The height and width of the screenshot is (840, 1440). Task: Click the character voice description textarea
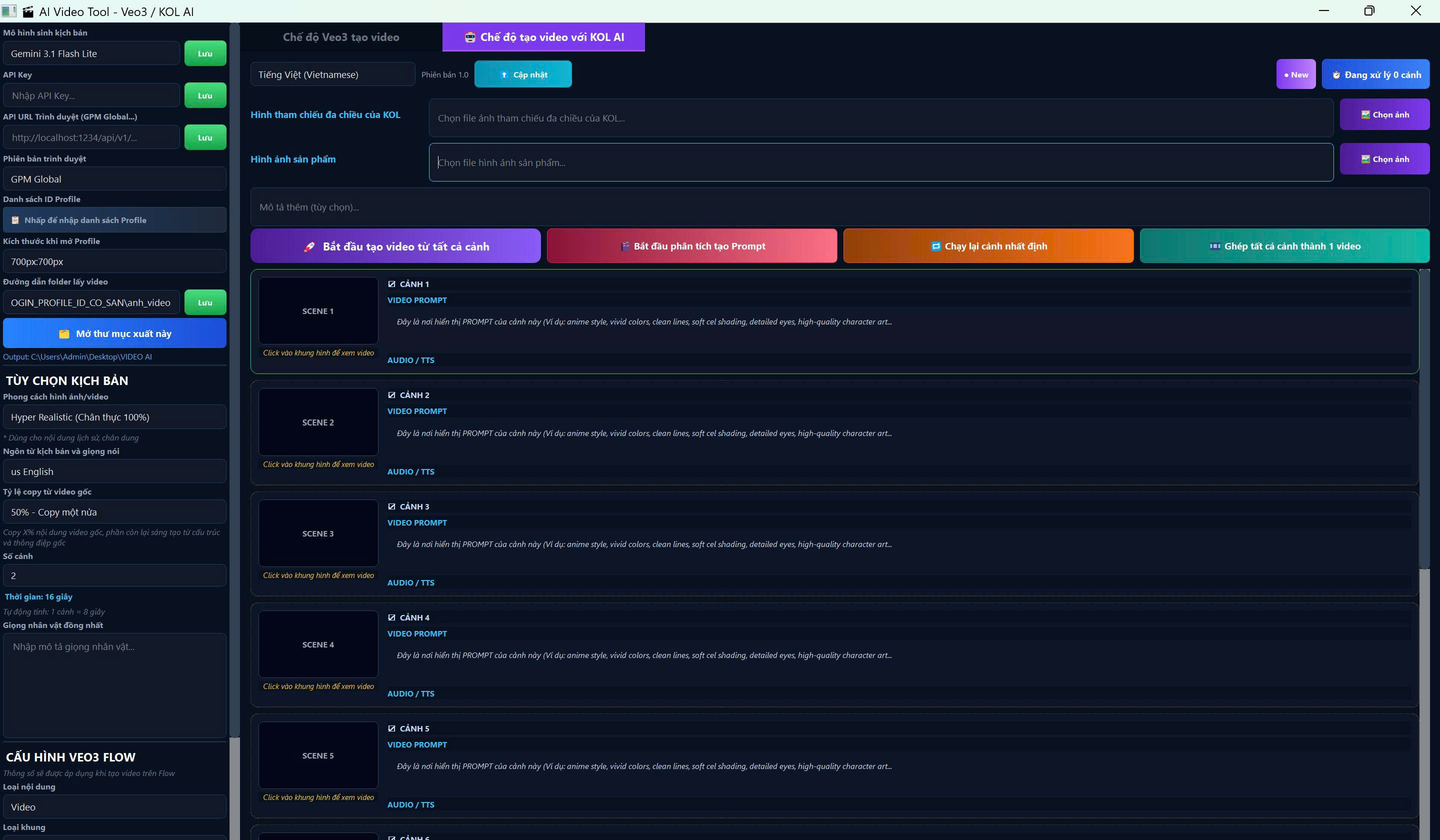[114, 685]
